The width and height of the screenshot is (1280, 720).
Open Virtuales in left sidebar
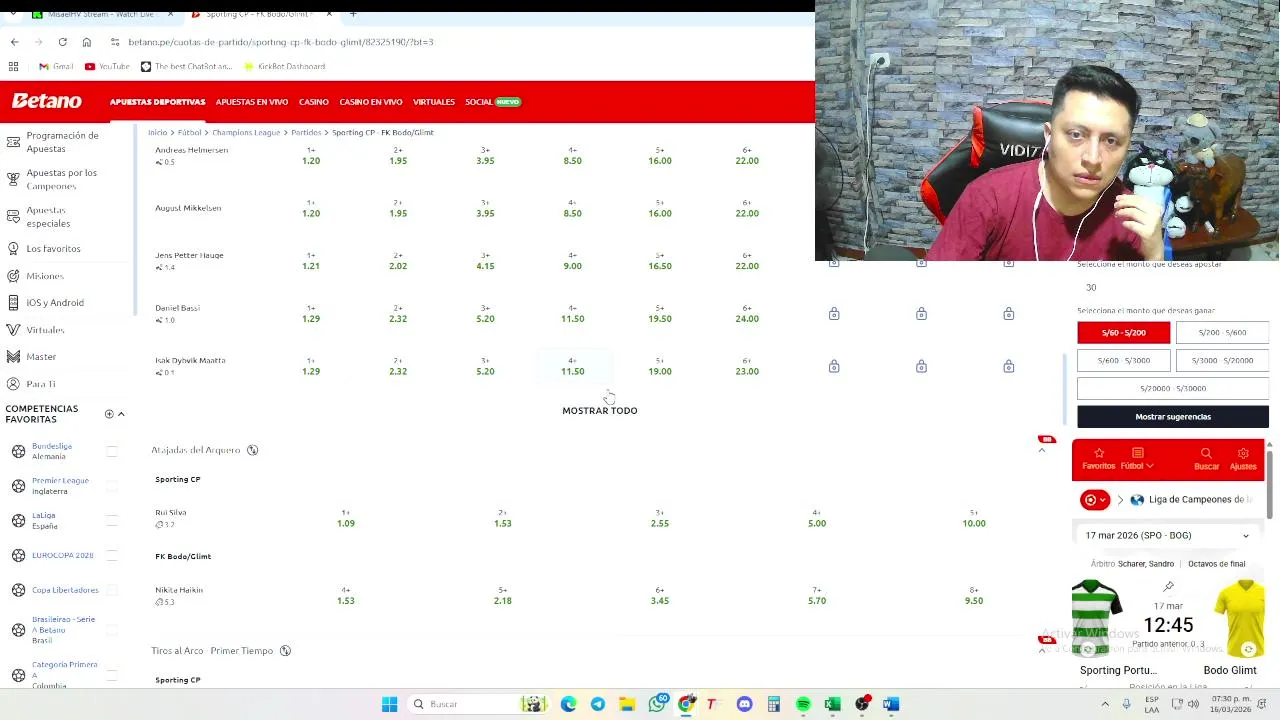[45, 330]
